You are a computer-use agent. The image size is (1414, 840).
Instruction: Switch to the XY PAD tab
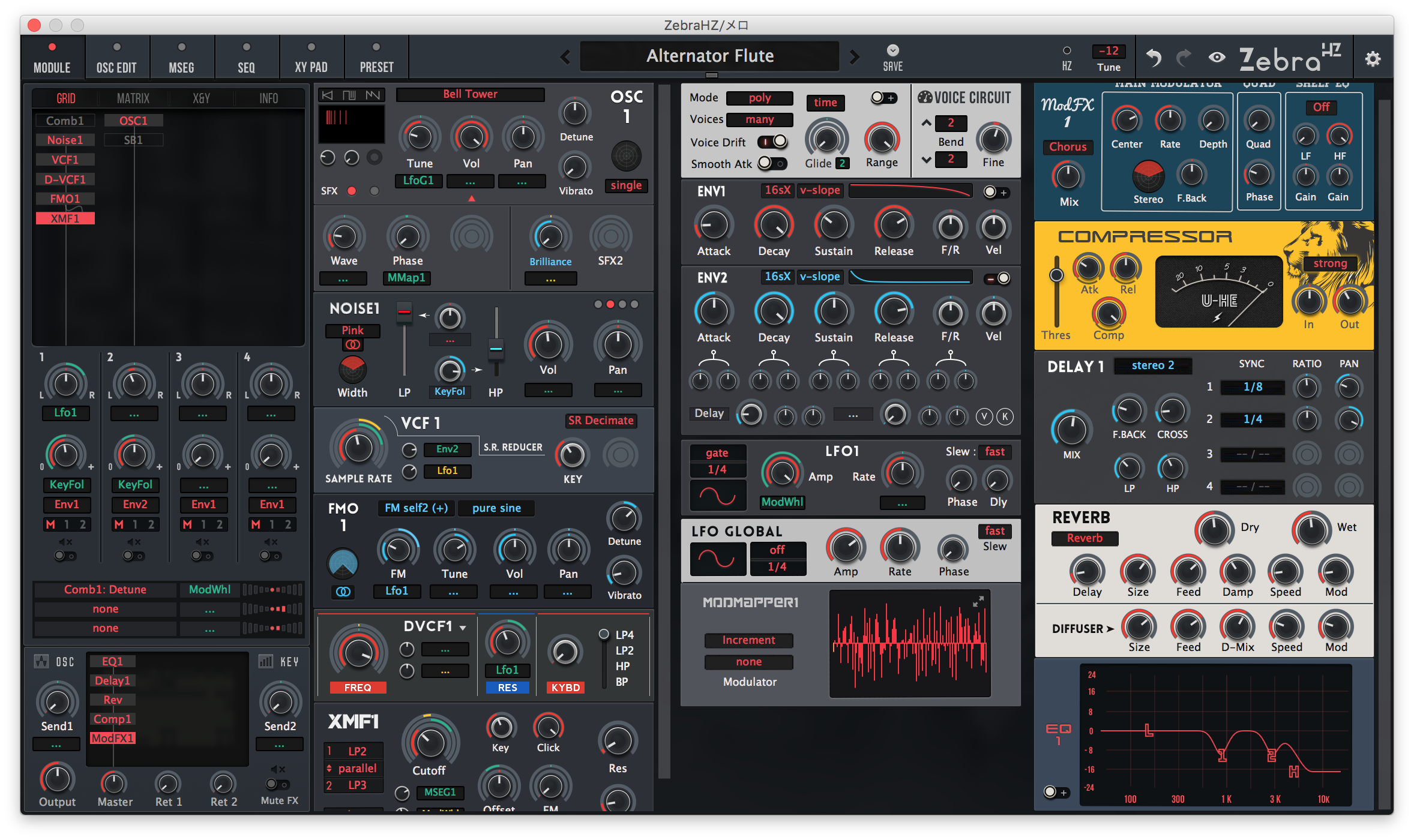click(x=311, y=58)
